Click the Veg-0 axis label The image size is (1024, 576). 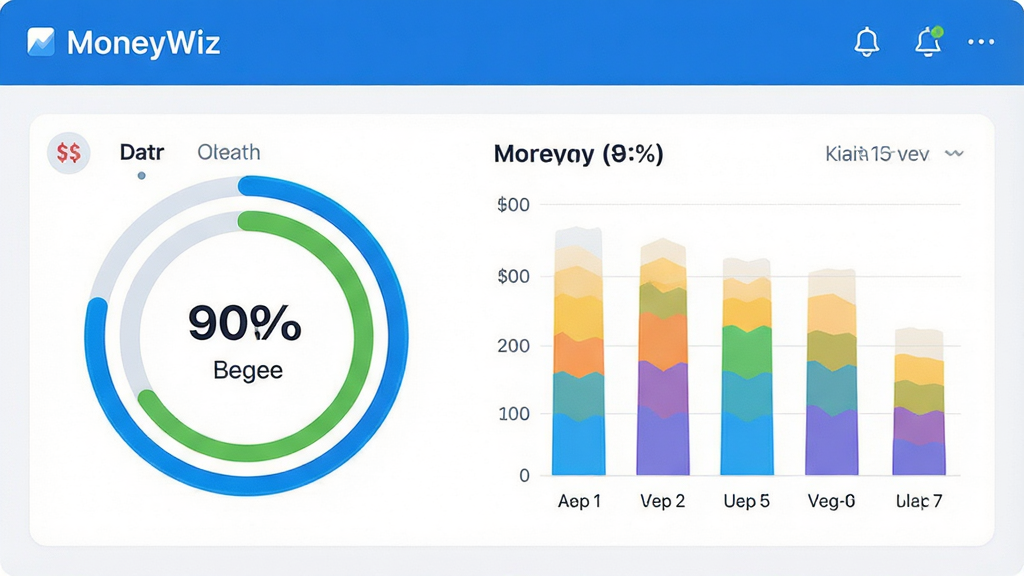[x=831, y=501]
